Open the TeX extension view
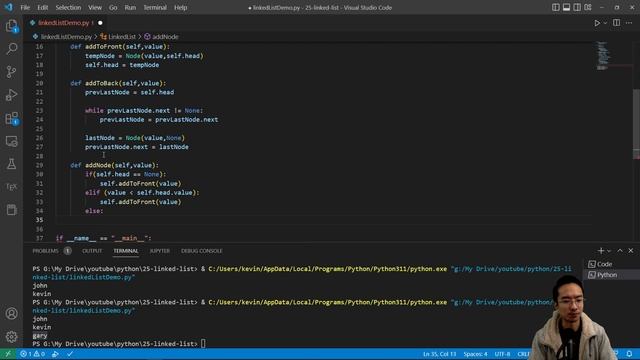 point(11,187)
